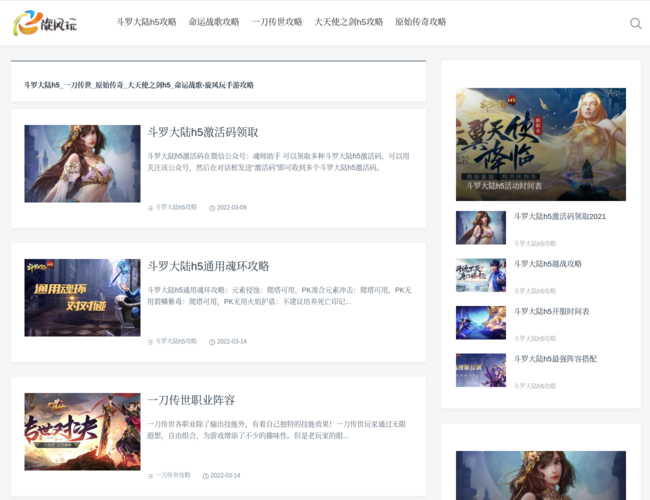Open the search magnifier icon
Screen dimensions: 650x500
(x=635, y=23)
